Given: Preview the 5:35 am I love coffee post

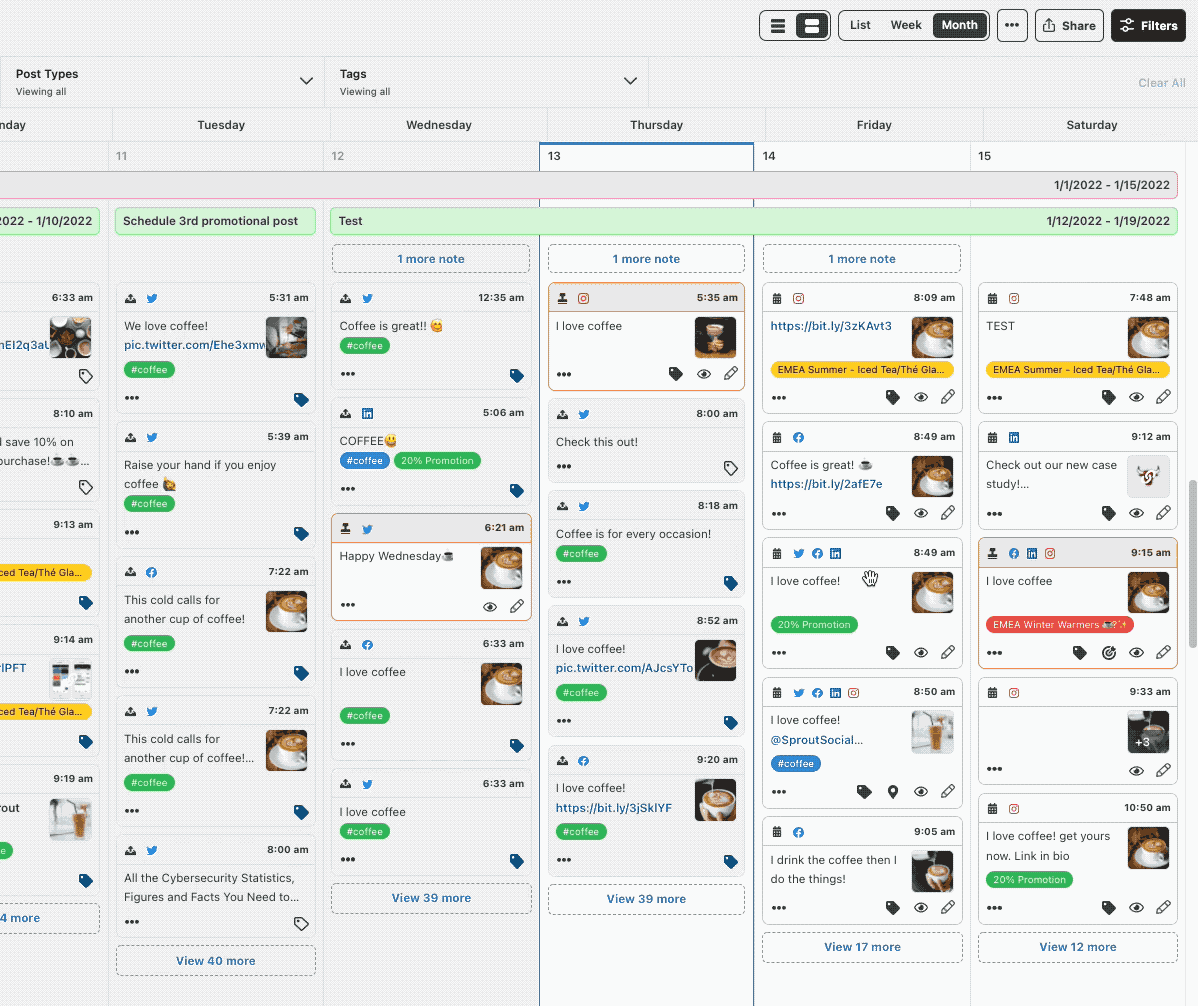Looking at the screenshot, I should point(703,373).
